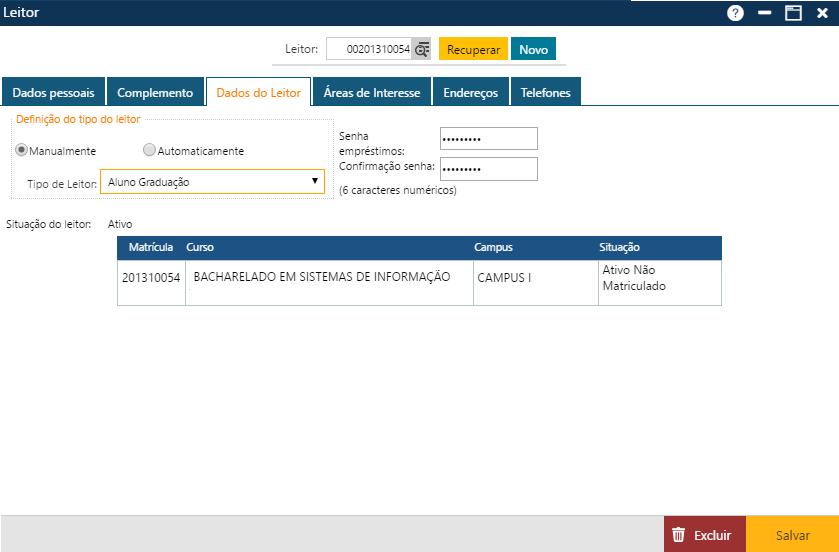Click the help question mark icon
The image size is (839, 552).
click(735, 13)
